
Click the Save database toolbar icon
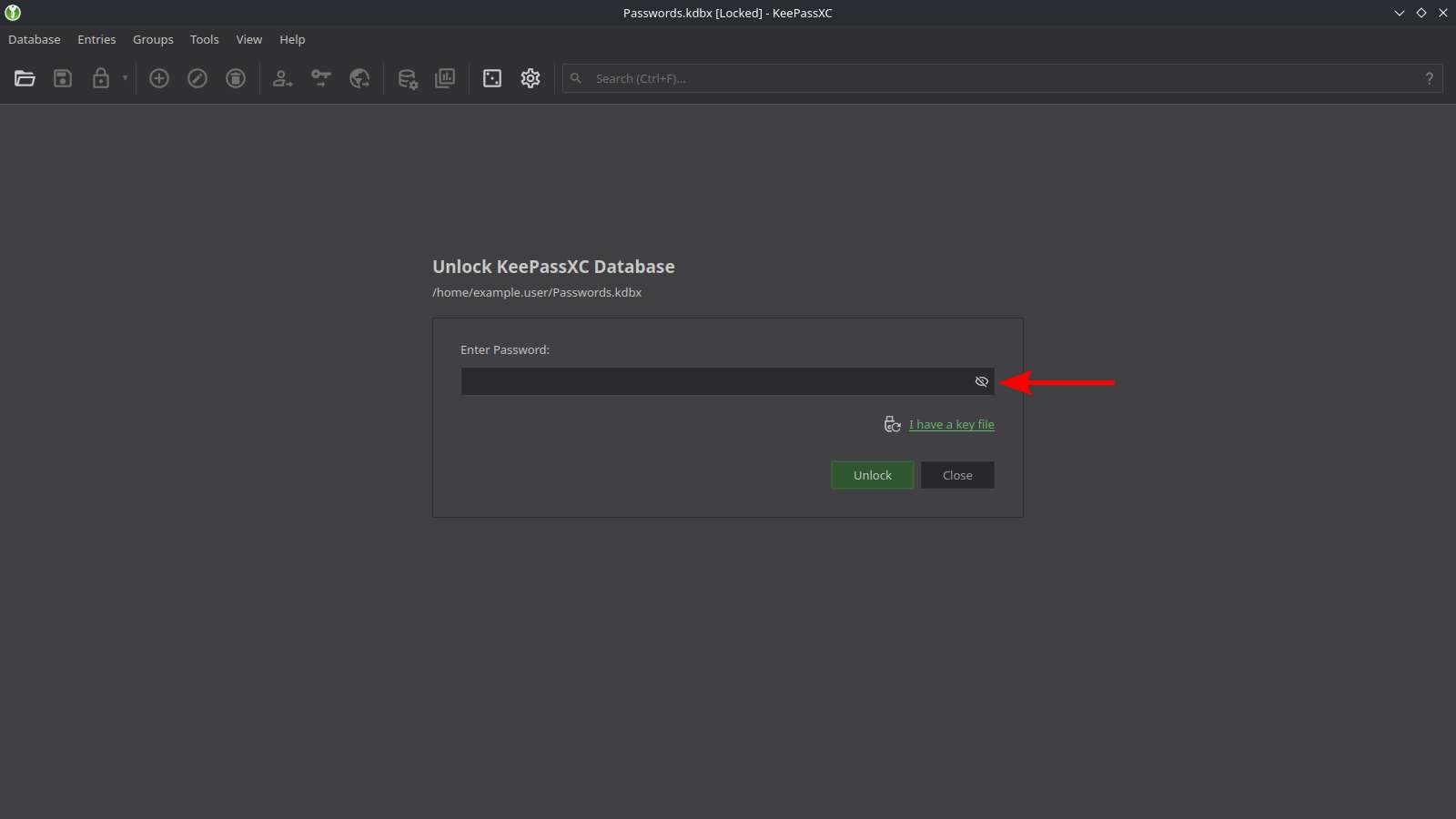point(63,78)
